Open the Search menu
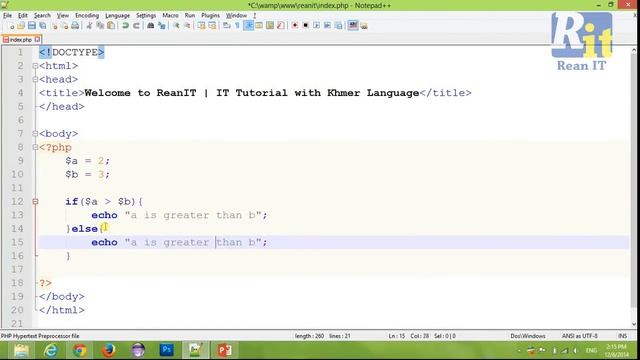 (x=42, y=16)
